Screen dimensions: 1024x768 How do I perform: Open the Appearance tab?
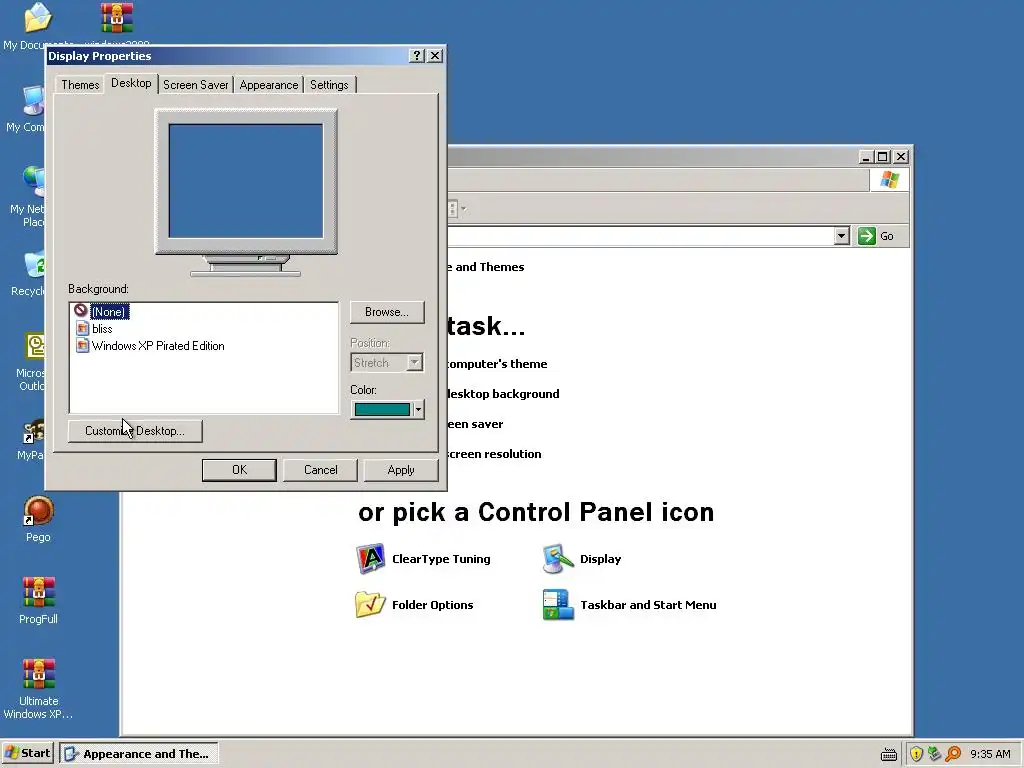(x=268, y=85)
